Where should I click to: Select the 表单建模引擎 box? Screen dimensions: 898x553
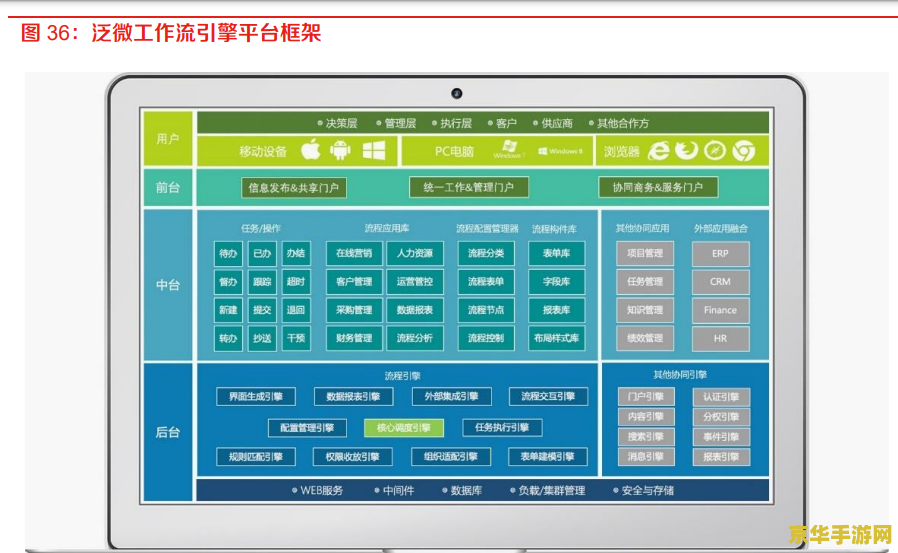click(548, 457)
